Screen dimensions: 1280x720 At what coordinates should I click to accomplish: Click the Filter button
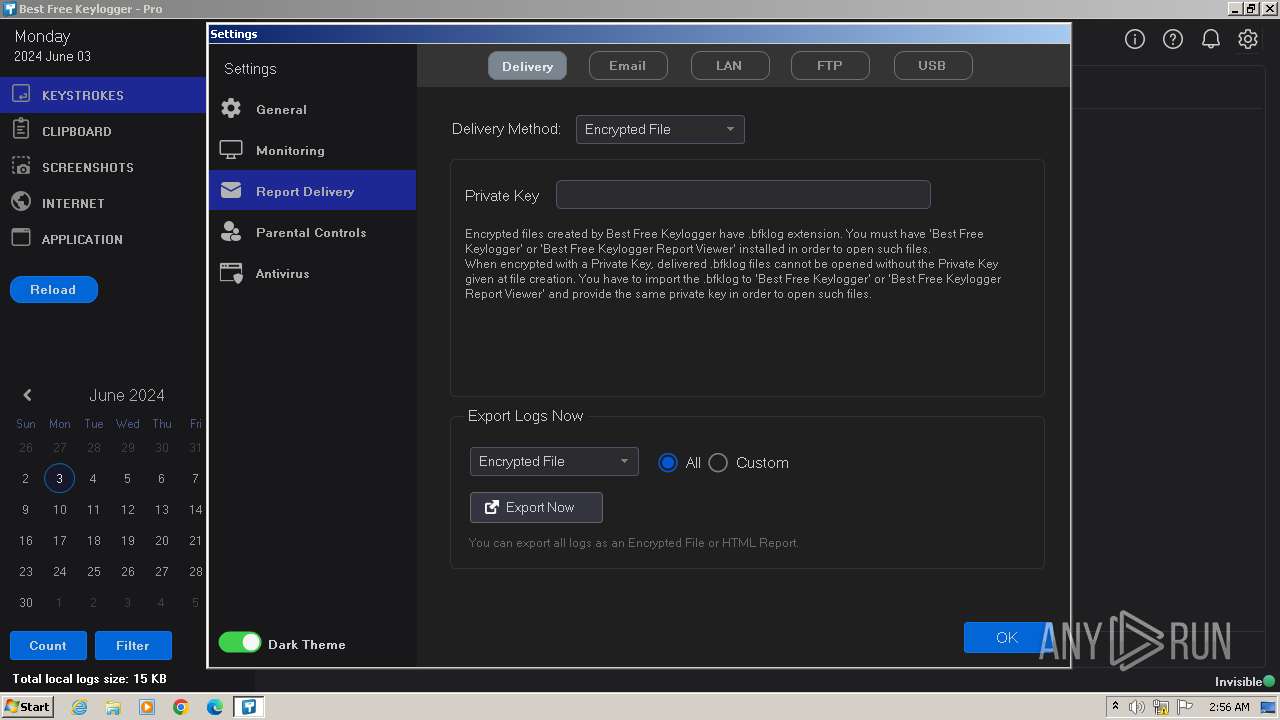tap(133, 645)
